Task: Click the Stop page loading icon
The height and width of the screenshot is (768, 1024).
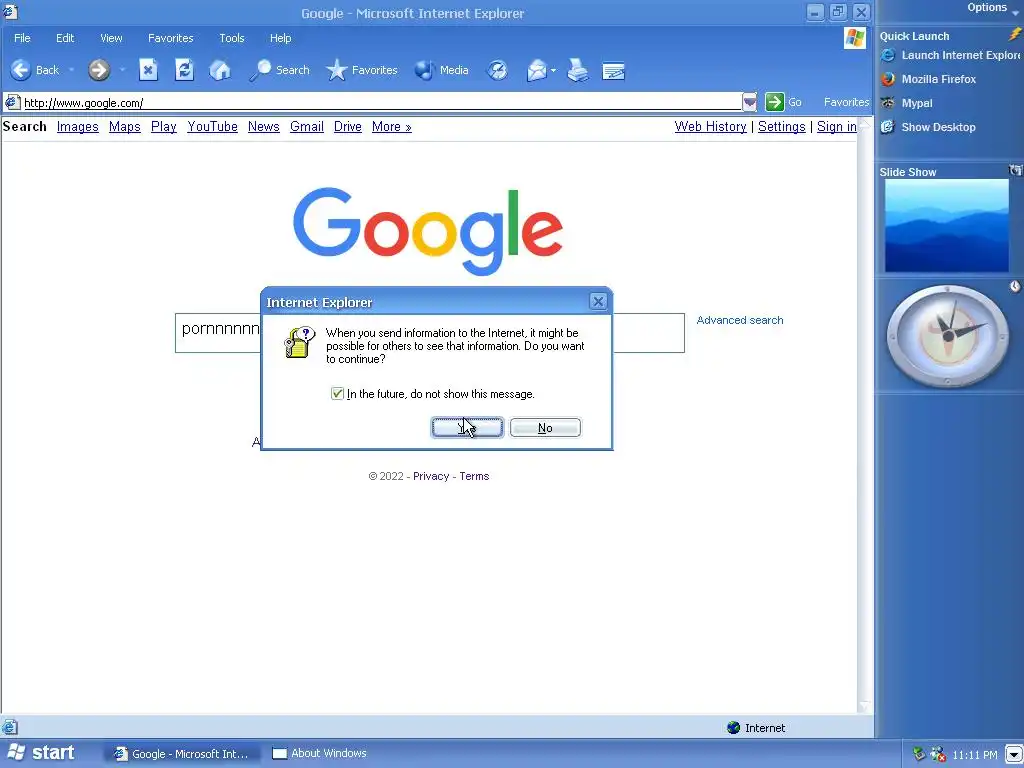Action: tap(148, 70)
